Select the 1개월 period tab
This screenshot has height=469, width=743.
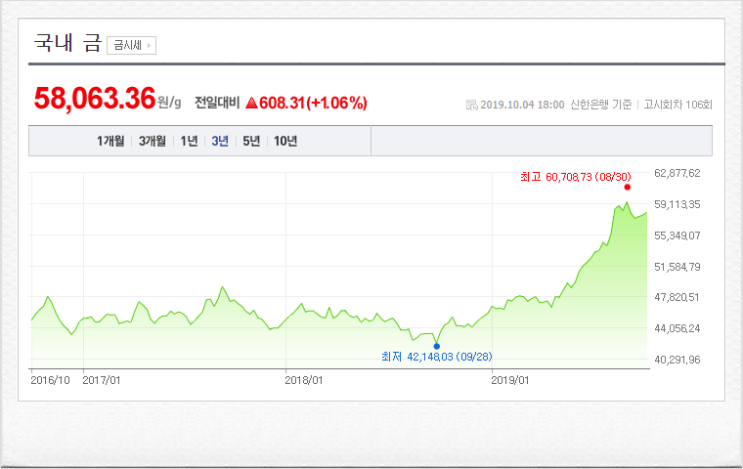coord(110,141)
